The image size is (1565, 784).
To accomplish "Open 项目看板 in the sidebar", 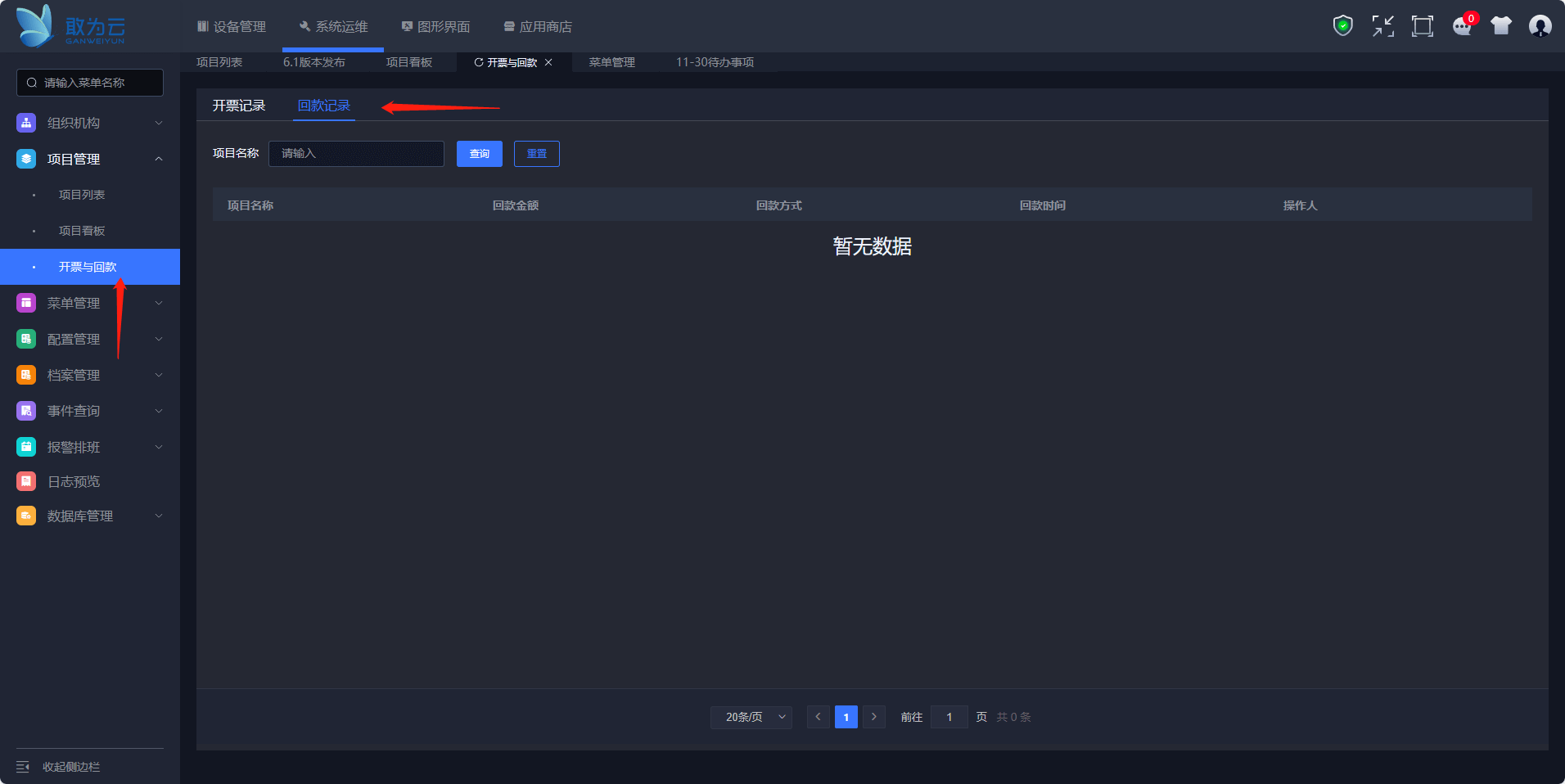I will click(82, 231).
